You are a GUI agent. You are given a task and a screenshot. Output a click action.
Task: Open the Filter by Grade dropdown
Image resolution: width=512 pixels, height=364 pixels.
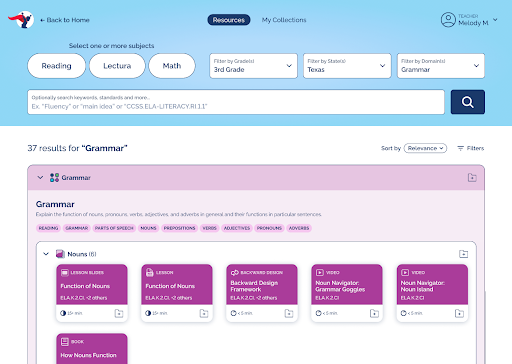click(253, 66)
